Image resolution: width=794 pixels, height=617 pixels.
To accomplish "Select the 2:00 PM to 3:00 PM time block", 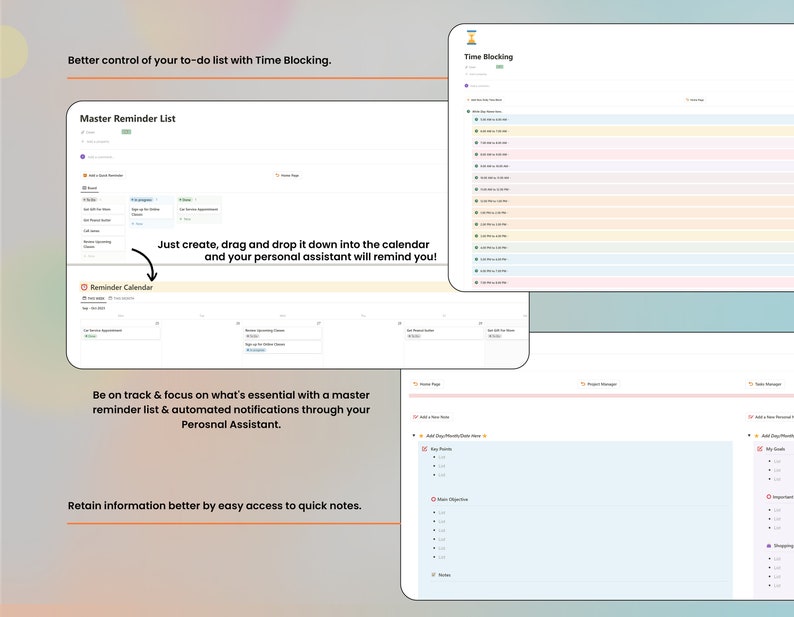I will click(x=633, y=224).
